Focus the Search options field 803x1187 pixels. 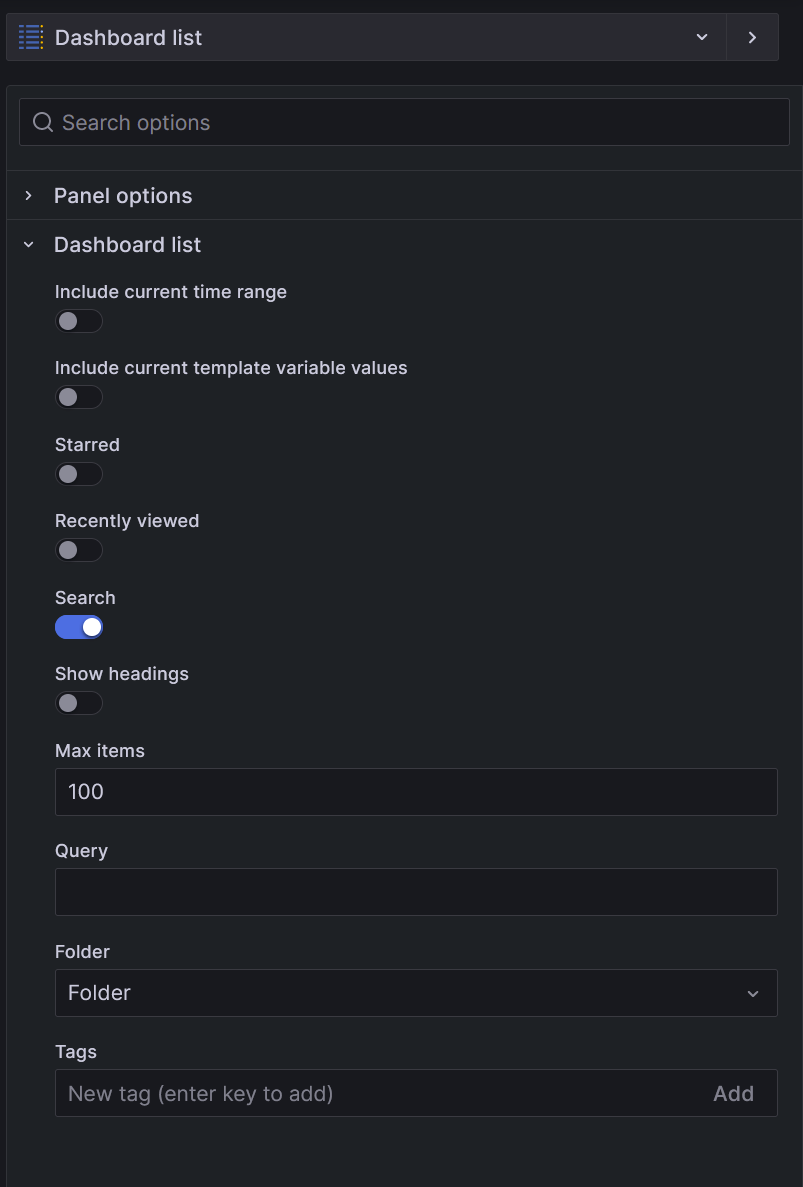coord(420,123)
